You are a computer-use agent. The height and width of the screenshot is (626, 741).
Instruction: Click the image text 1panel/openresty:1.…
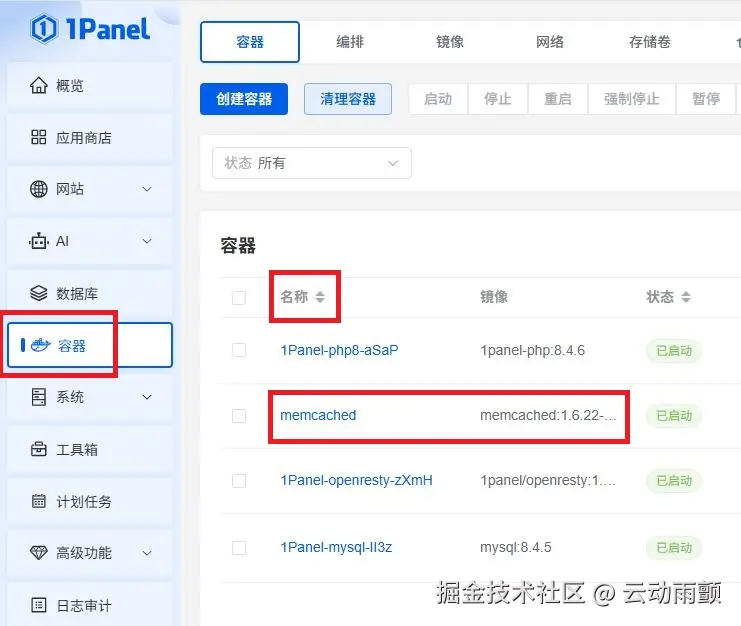(x=548, y=480)
